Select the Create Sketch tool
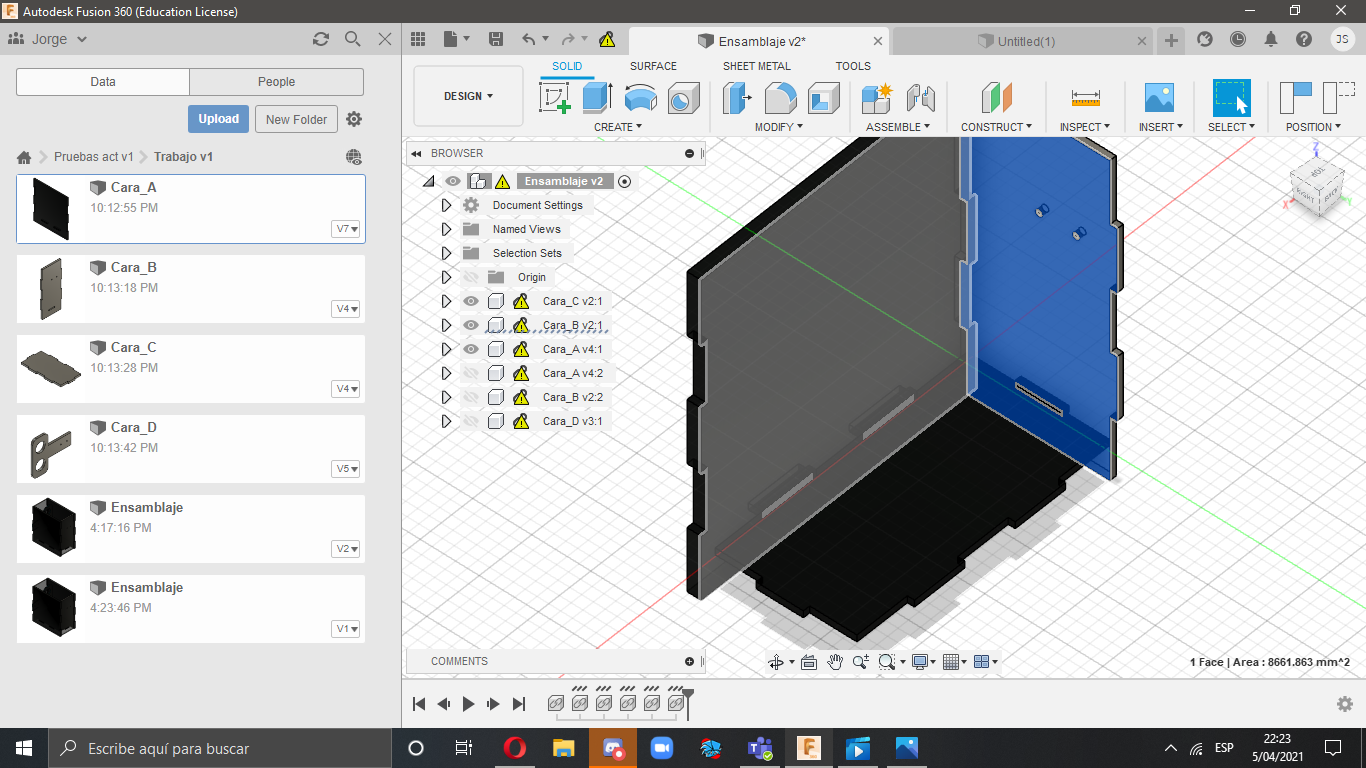 [x=555, y=98]
